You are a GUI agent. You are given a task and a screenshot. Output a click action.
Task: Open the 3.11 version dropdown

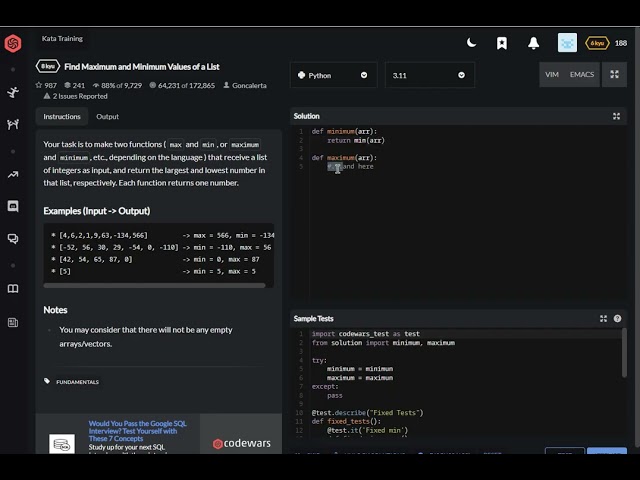point(429,75)
